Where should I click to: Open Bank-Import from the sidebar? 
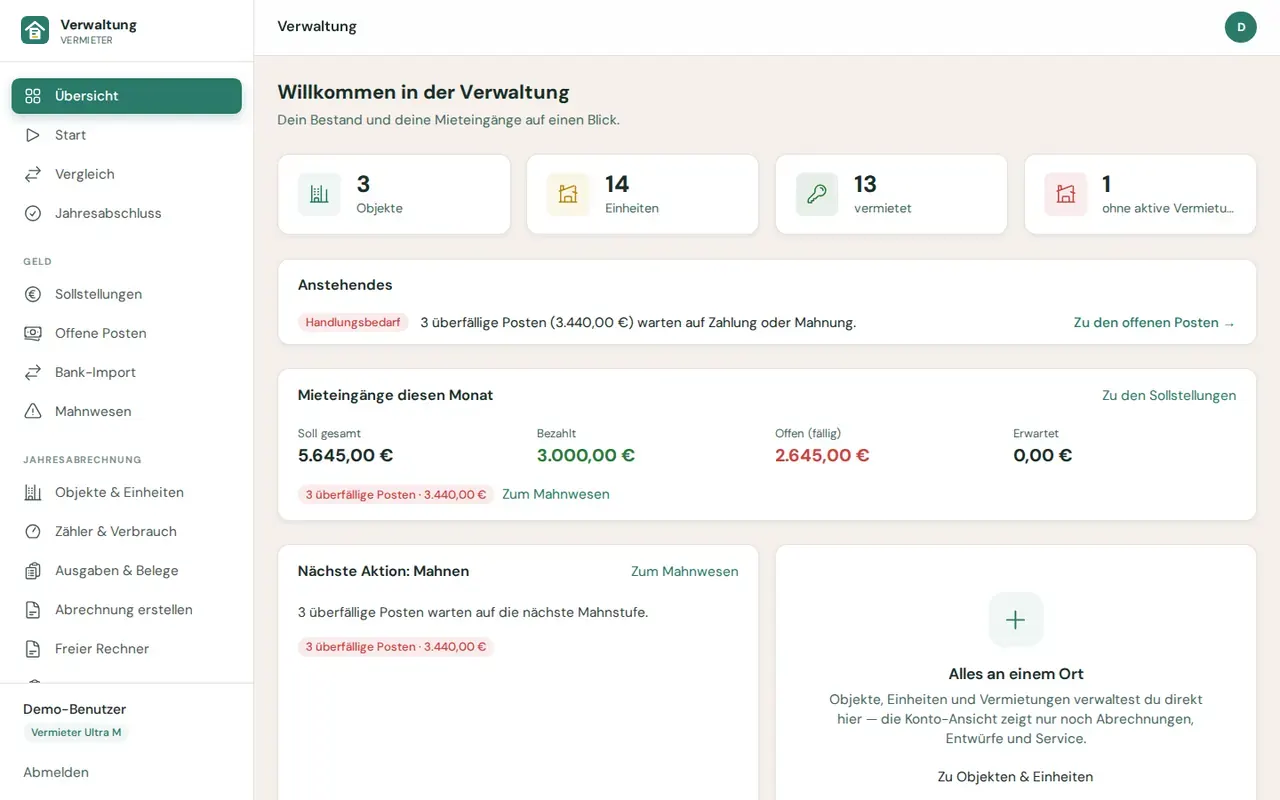(127, 372)
